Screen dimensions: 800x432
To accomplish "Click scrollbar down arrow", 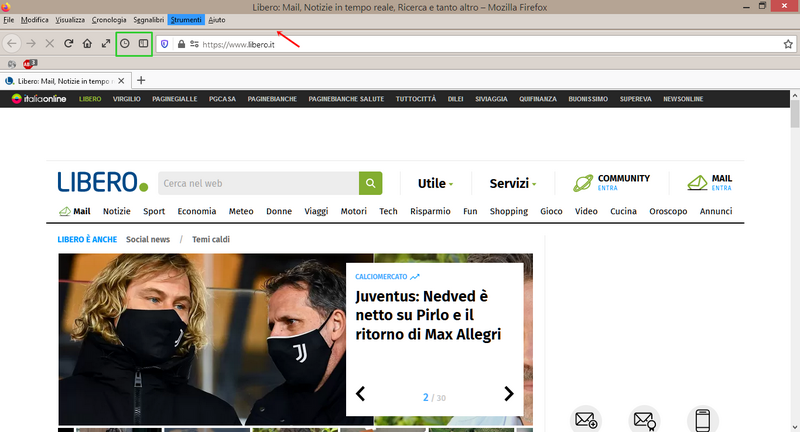I will 794,427.
